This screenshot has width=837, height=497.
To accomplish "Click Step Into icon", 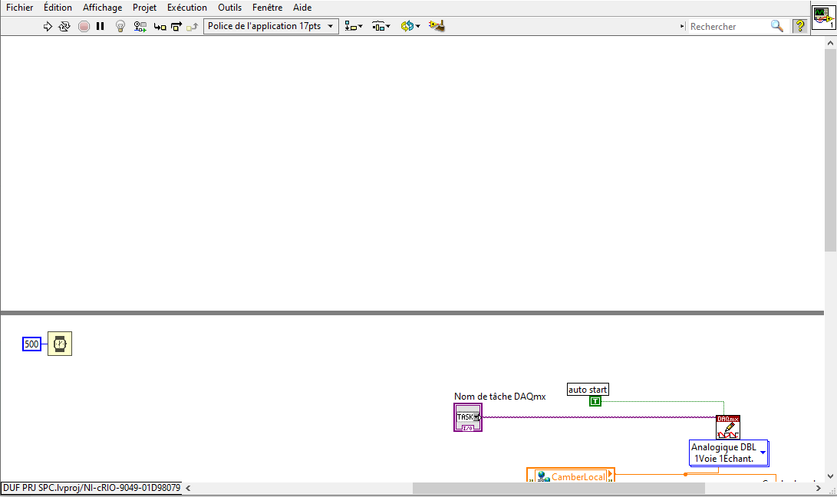I will [160, 26].
